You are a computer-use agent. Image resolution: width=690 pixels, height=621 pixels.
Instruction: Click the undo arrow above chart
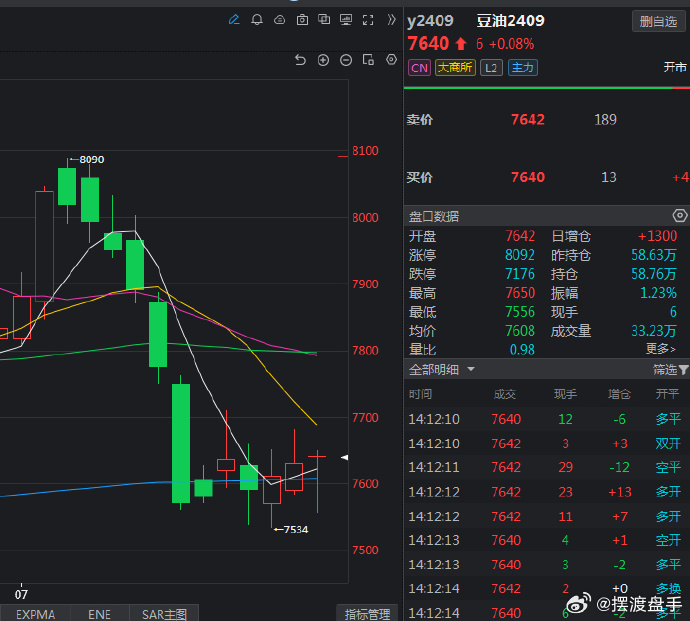(300, 60)
